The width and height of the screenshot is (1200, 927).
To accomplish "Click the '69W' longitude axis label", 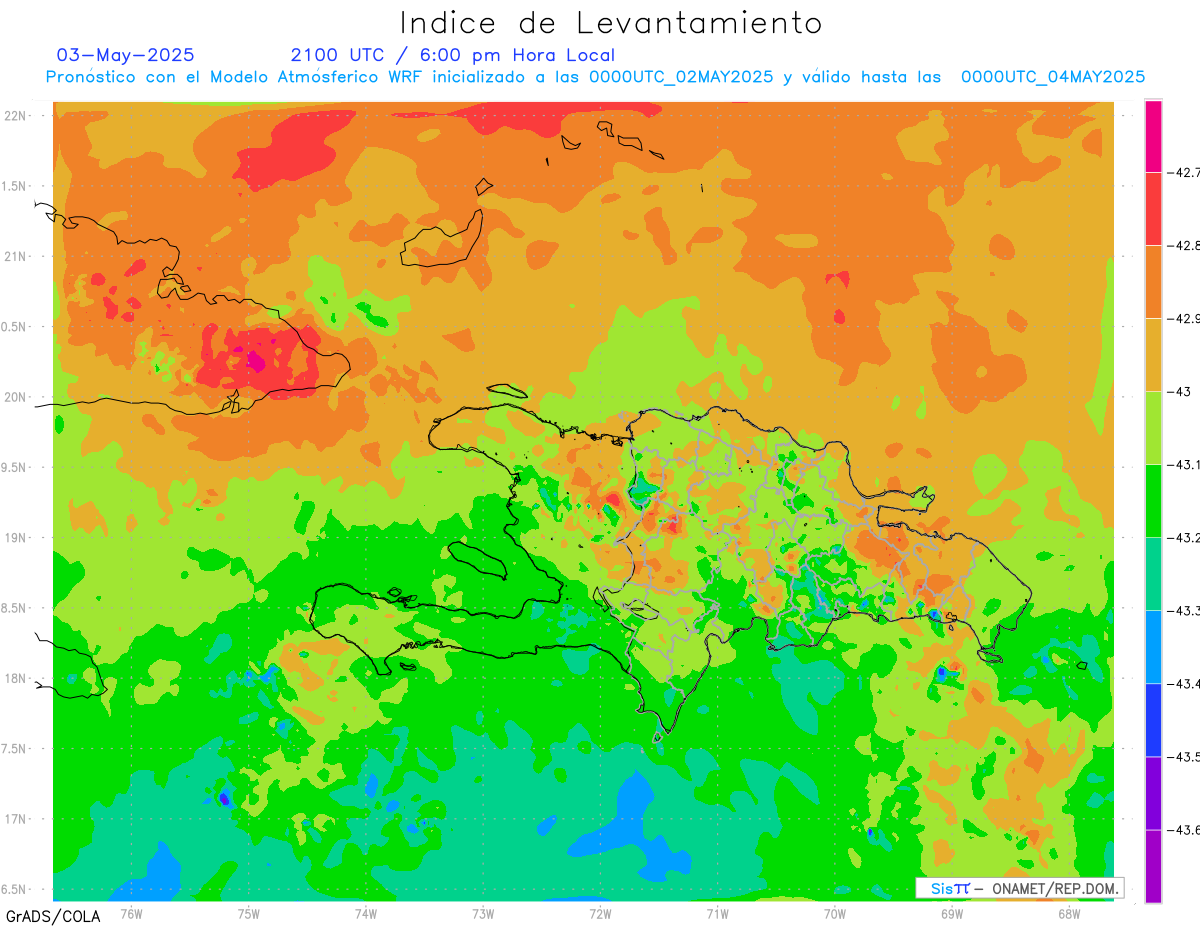I will (x=951, y=913).
